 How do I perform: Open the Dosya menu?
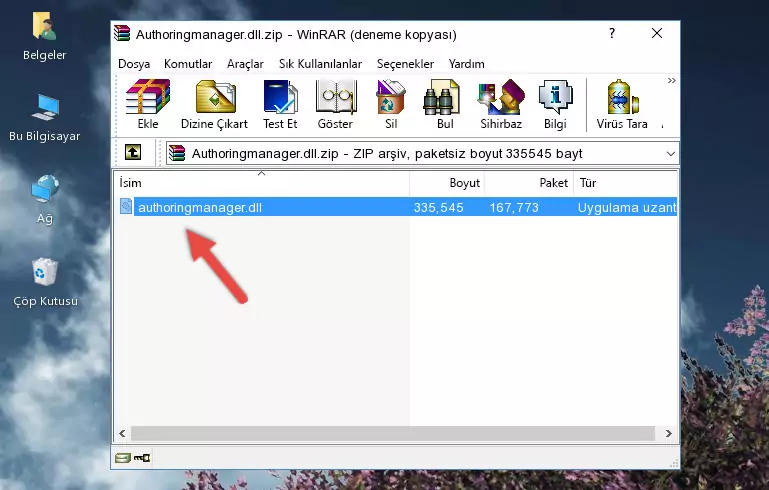[x=134, y=64]
